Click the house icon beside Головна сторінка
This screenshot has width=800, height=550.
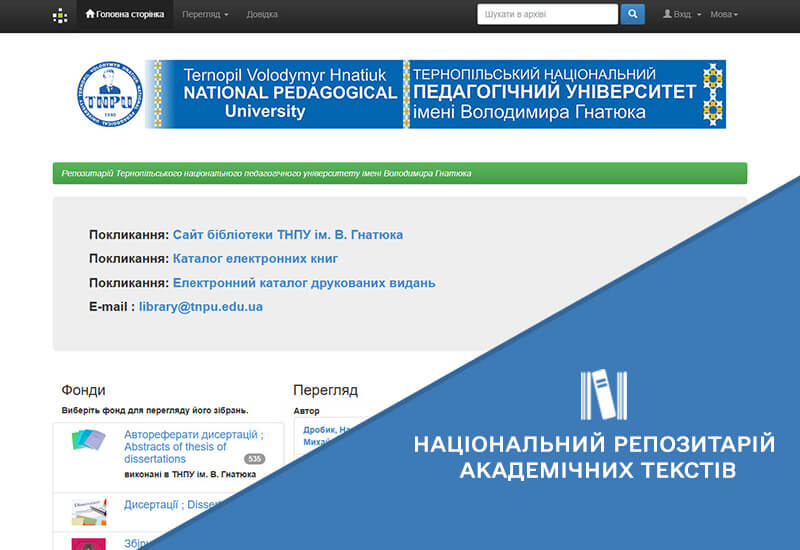tap(90, 14)
